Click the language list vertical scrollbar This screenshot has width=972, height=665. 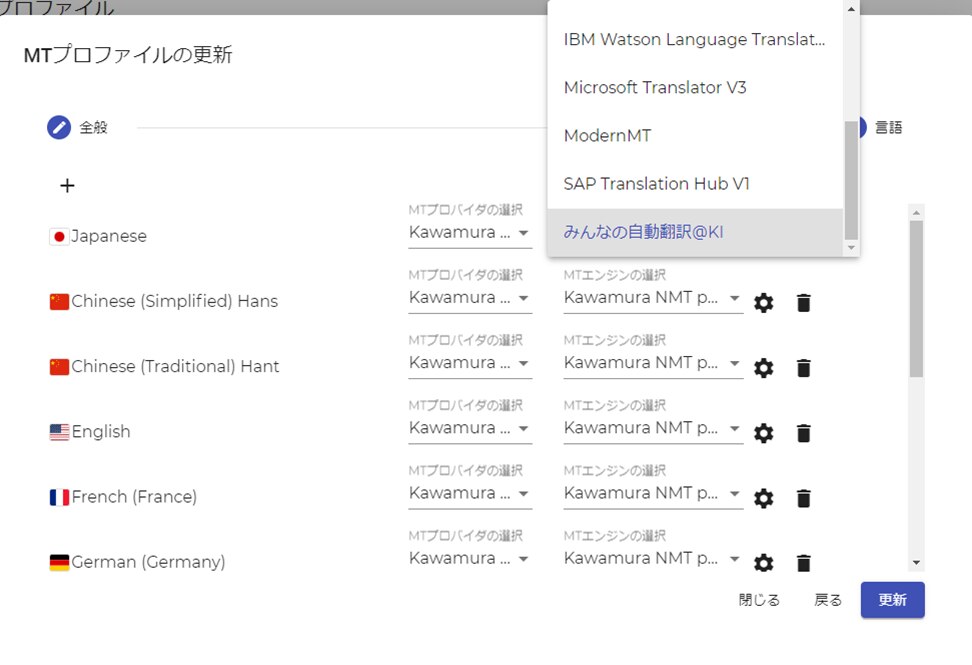pyautogui.click(x=916, y=300)
